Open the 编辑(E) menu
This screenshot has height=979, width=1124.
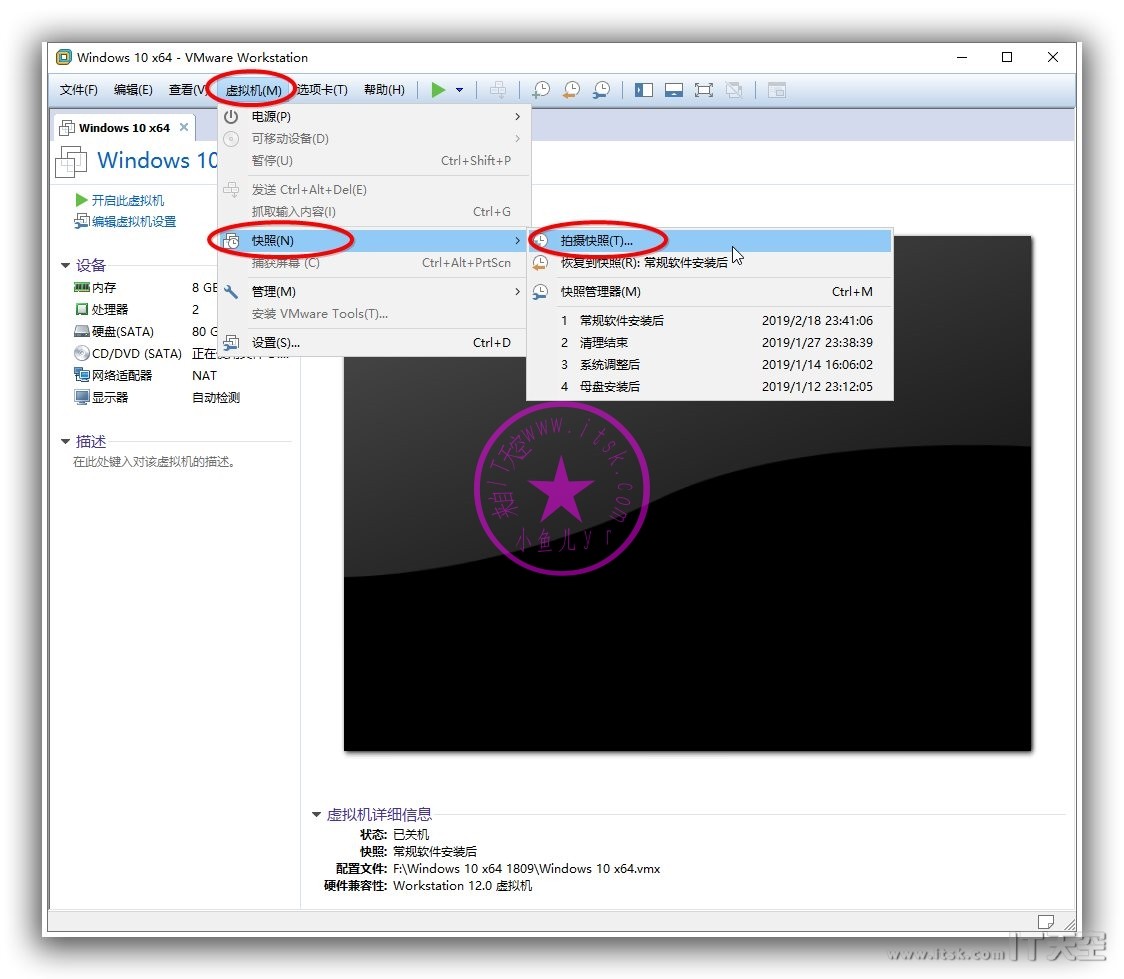[133, 90]
